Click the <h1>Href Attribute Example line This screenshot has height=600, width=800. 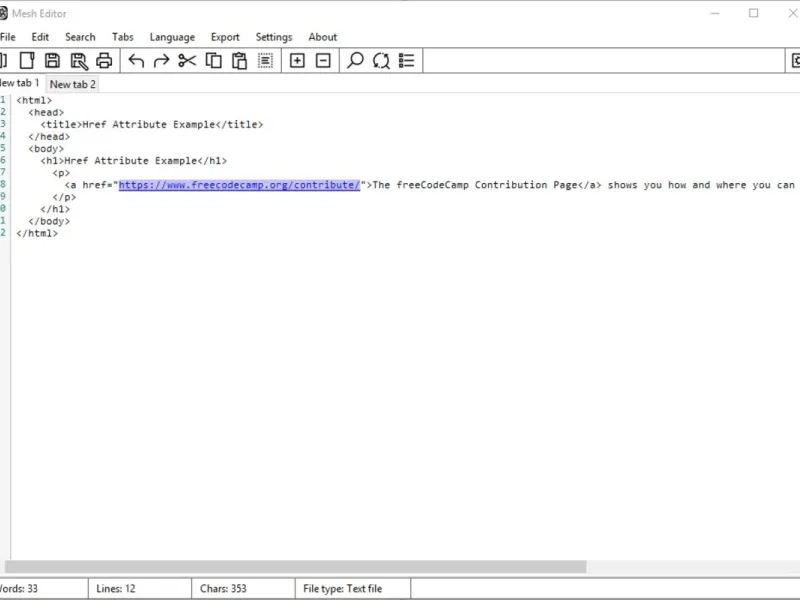[134, 161]
